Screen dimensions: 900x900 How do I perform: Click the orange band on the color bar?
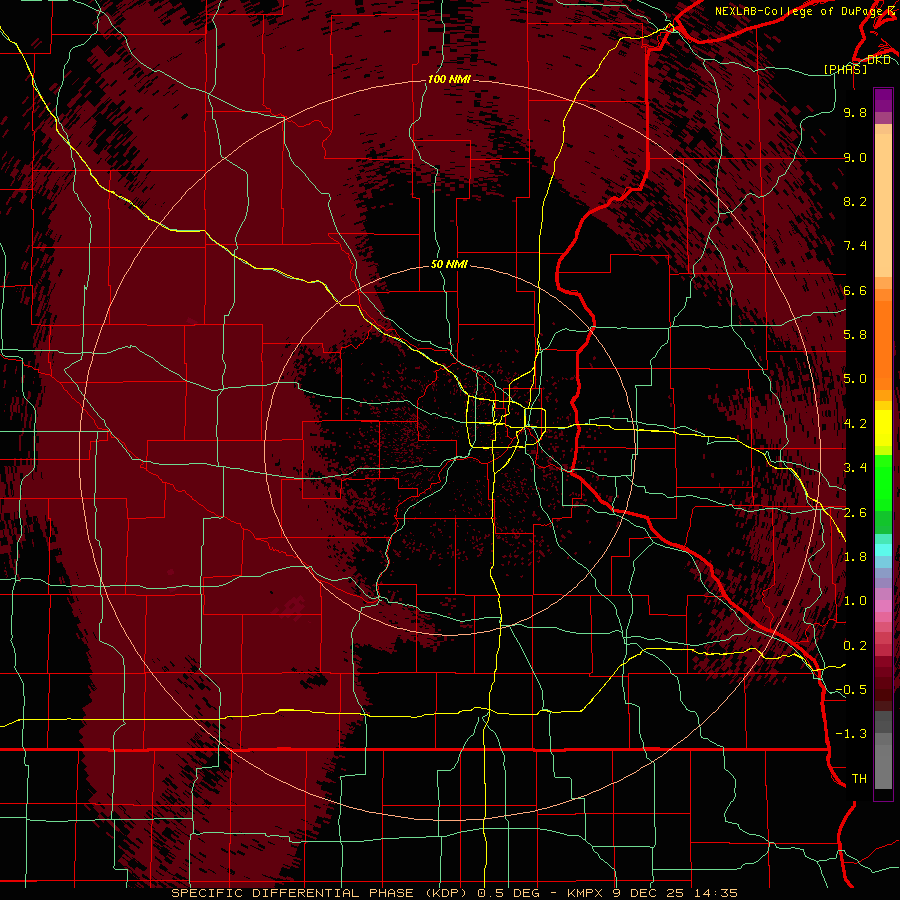(883, 345)
